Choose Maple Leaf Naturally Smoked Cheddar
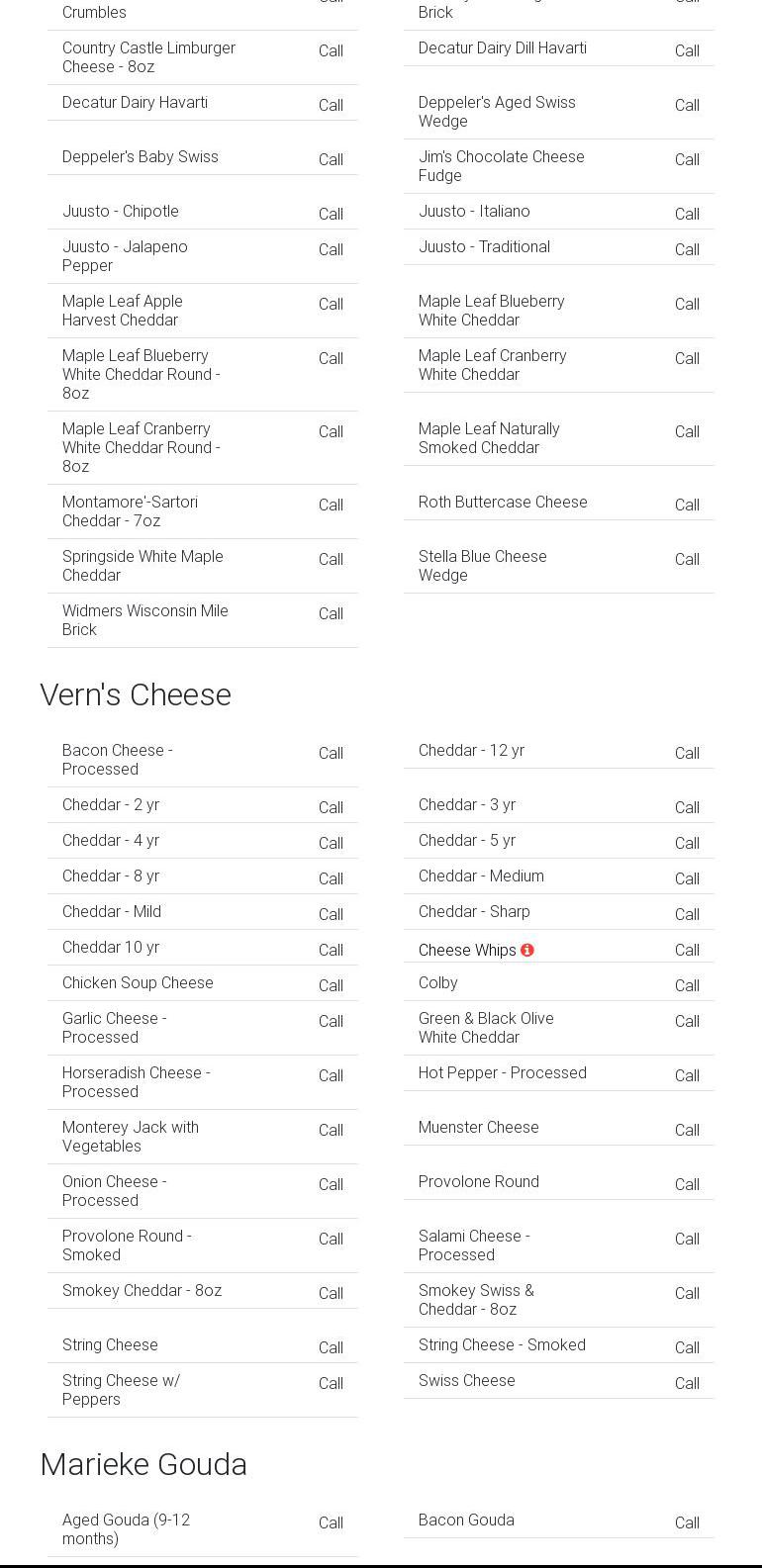This screenshot has height=1568, width=762. (489, 438)
